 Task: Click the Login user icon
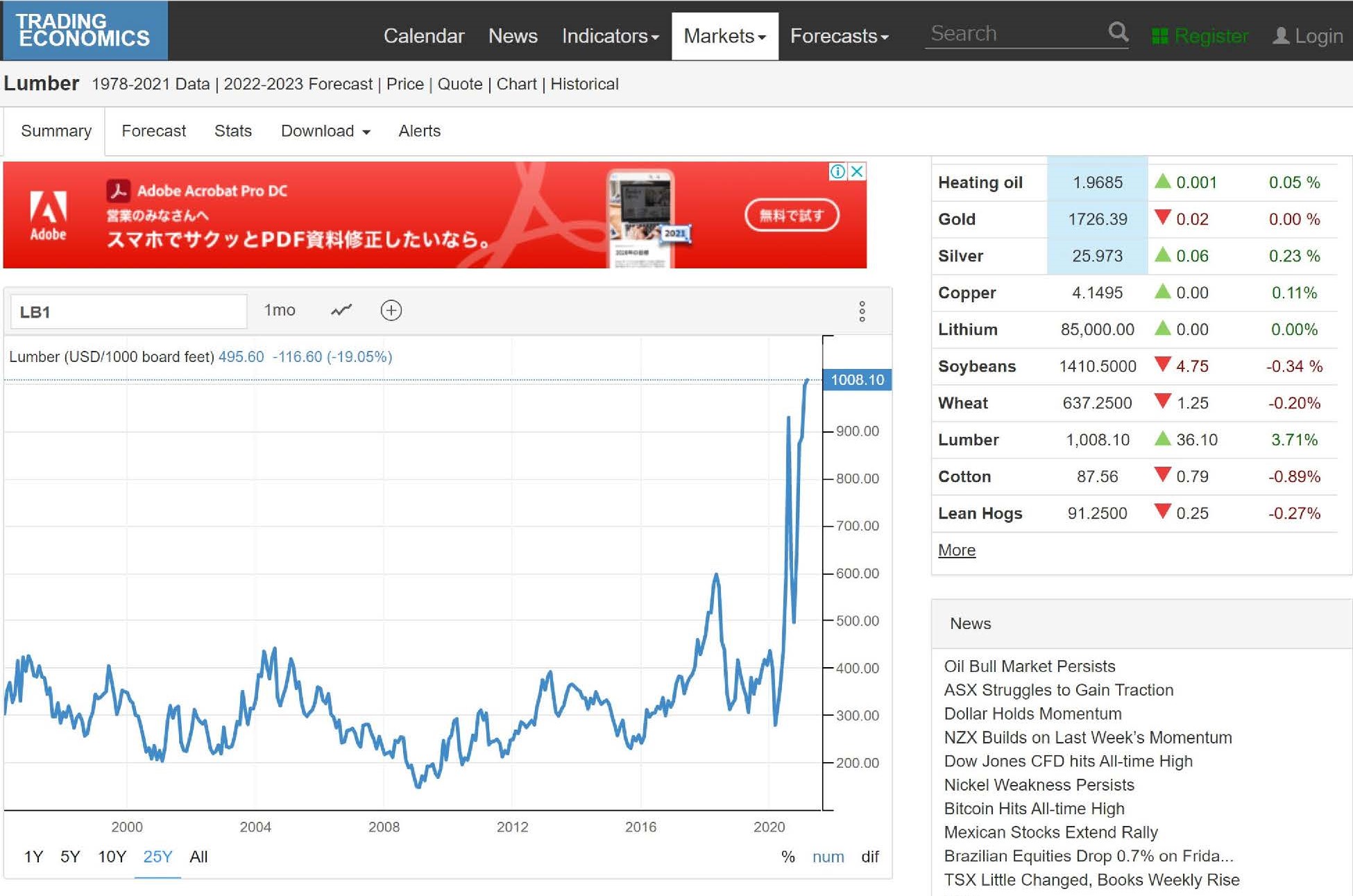click(1280, 36)
